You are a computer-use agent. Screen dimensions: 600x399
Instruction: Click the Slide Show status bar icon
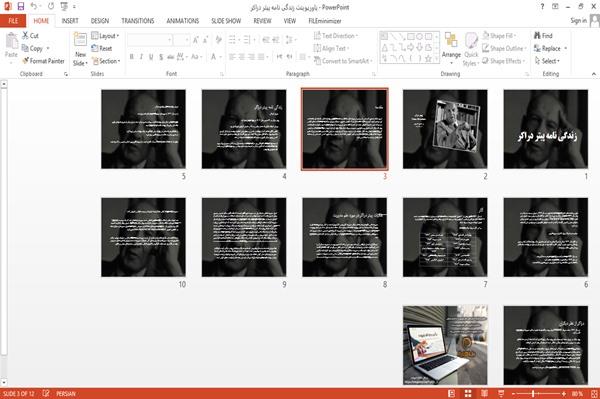(x=501, y=393)
